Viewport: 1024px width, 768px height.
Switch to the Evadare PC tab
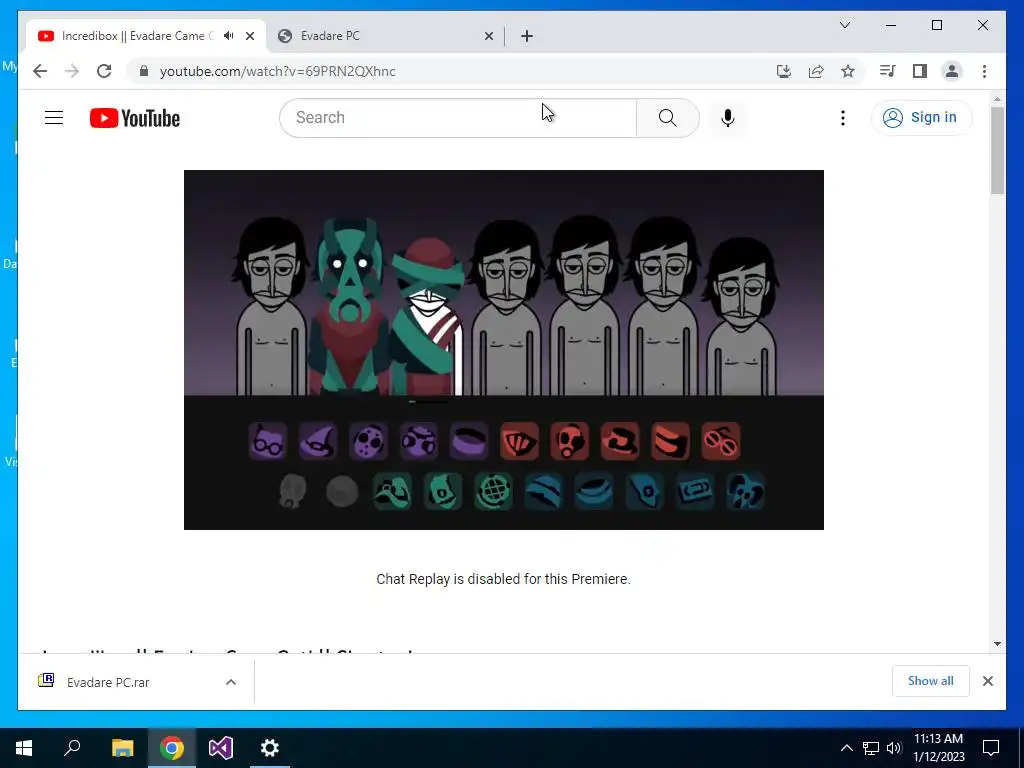(383, 36)
